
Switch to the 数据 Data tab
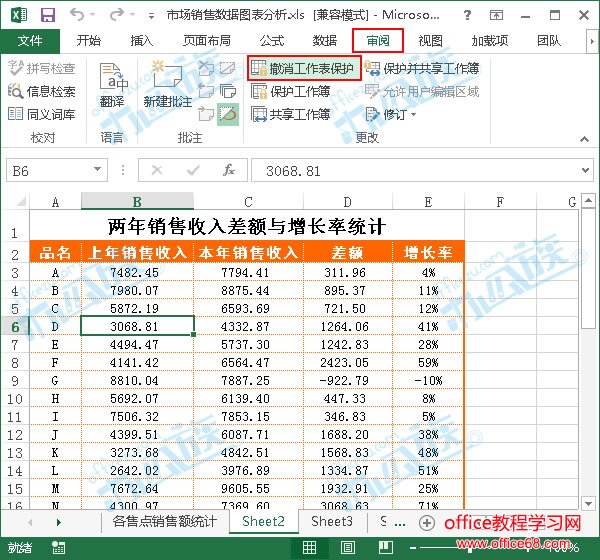pyautogui.click(x=324, y=41)
